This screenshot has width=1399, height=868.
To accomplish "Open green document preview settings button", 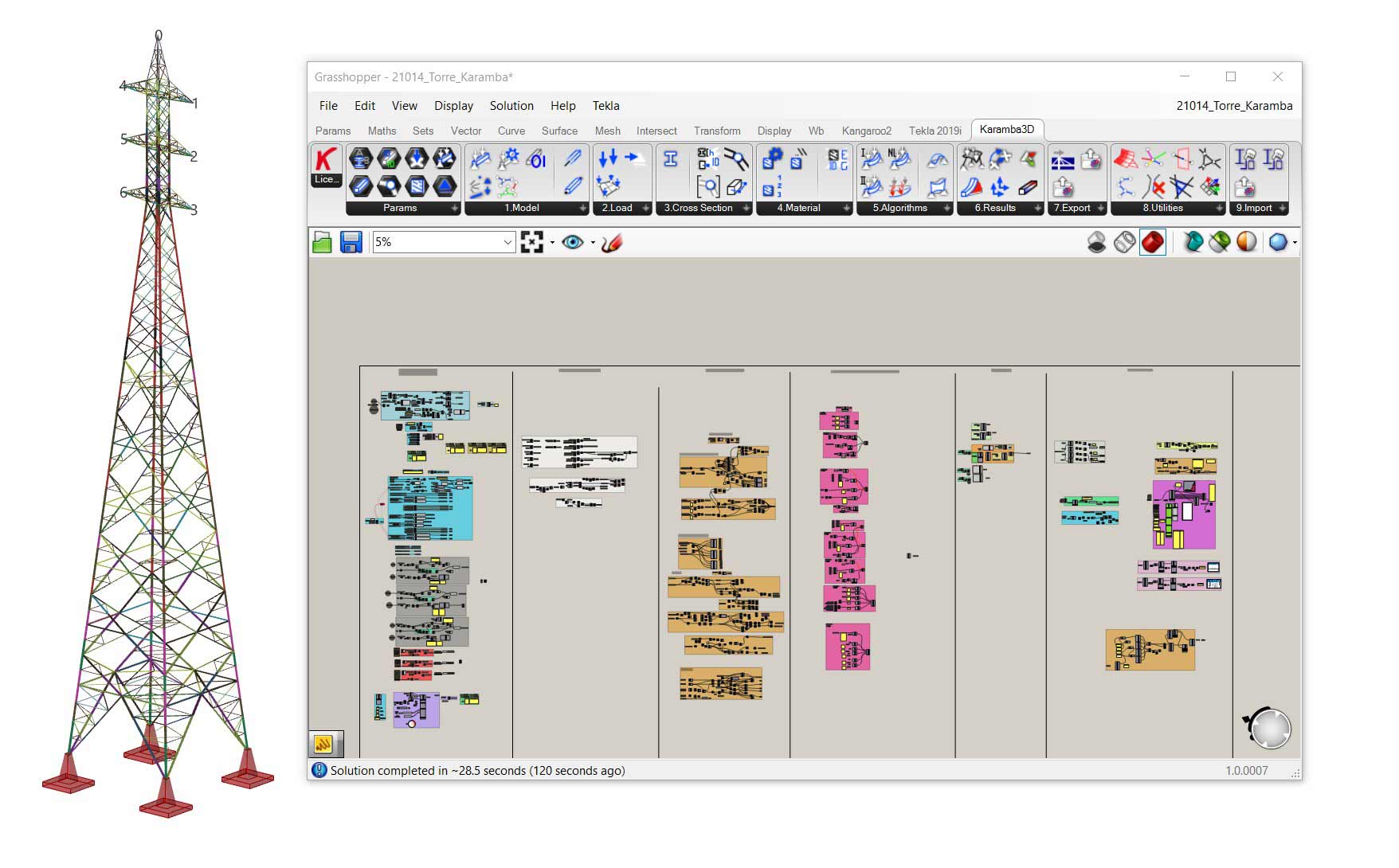I will coord(1219,242).
